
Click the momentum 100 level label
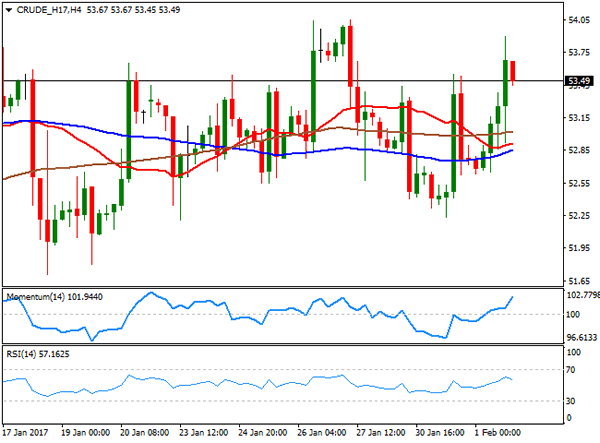pos(573,314)
